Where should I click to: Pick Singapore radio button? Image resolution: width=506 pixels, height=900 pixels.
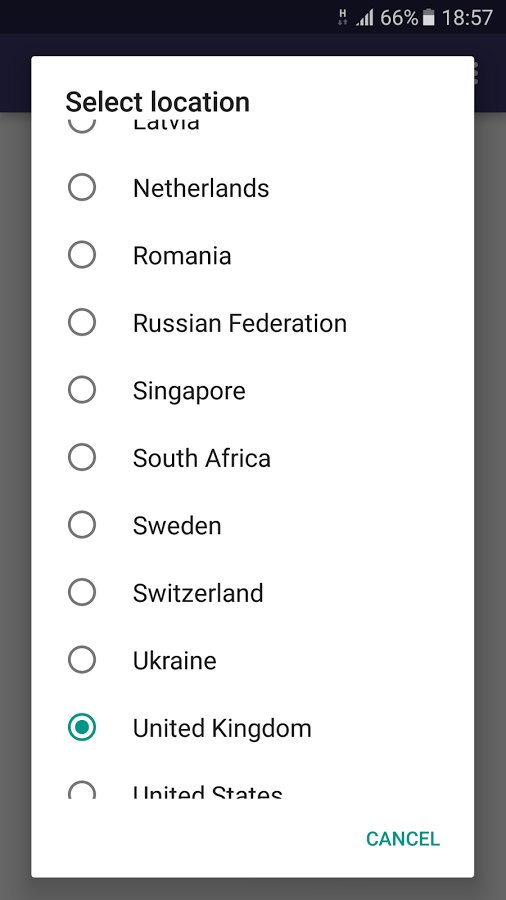click(81, 390)
